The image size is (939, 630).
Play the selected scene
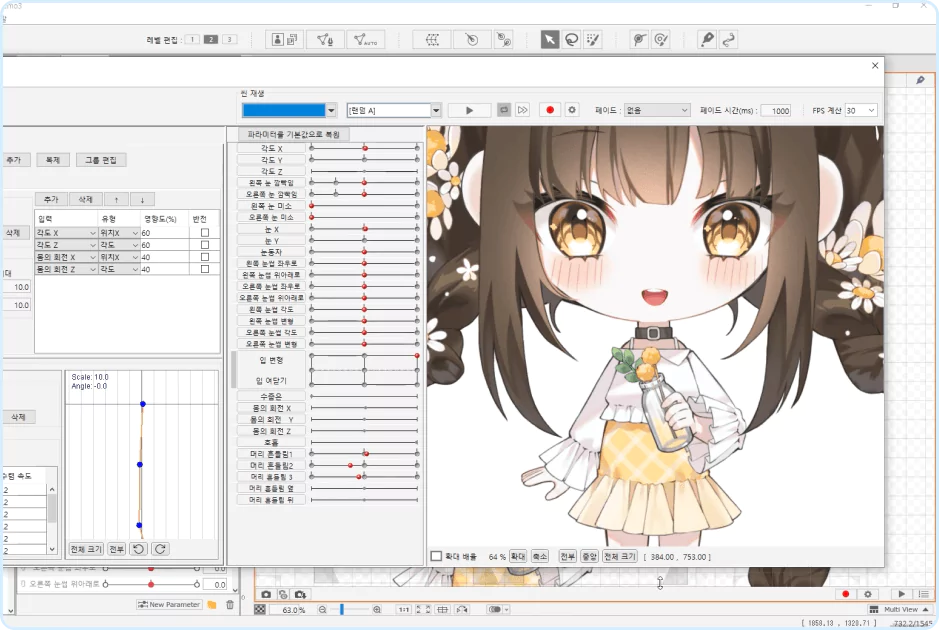469,110
